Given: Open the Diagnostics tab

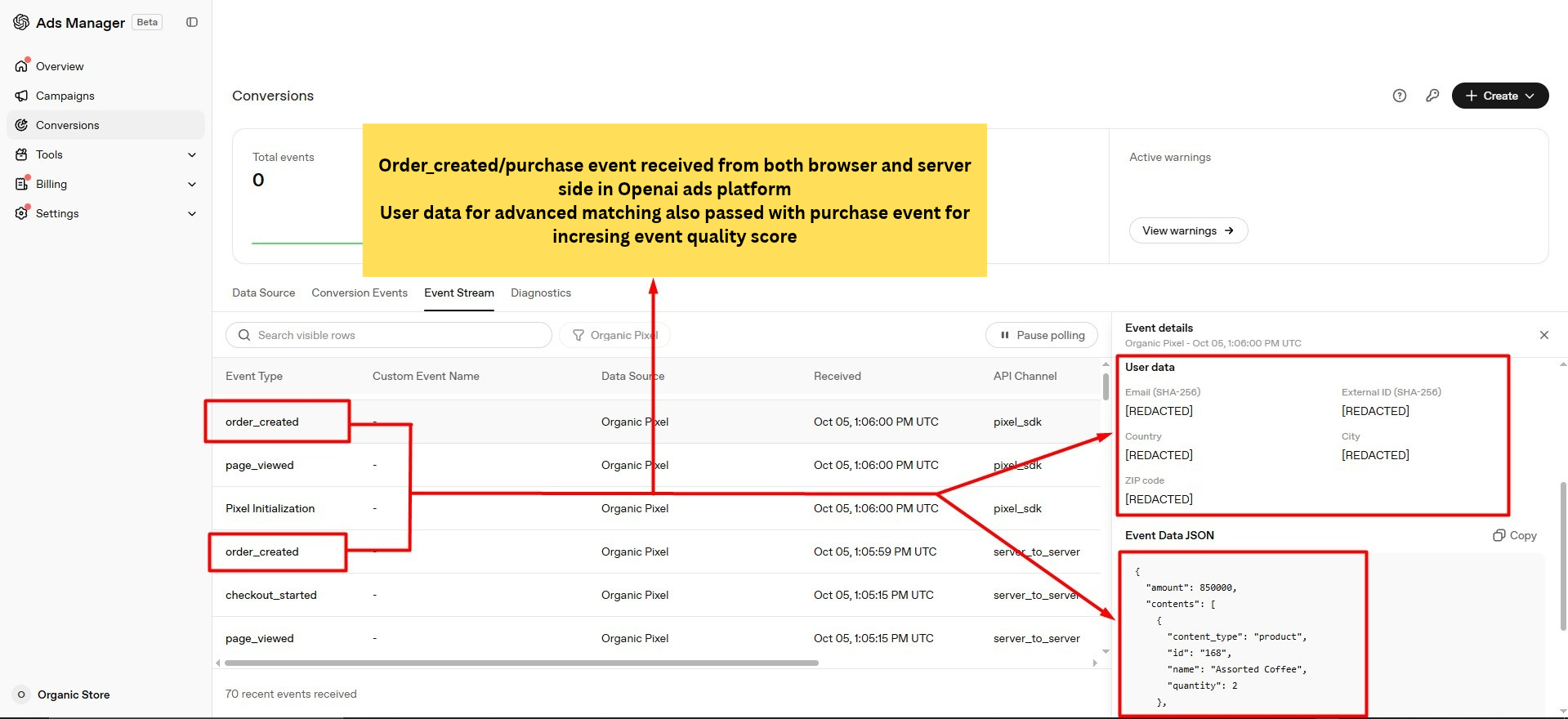Looking at the screenshot, I should 541,293.
